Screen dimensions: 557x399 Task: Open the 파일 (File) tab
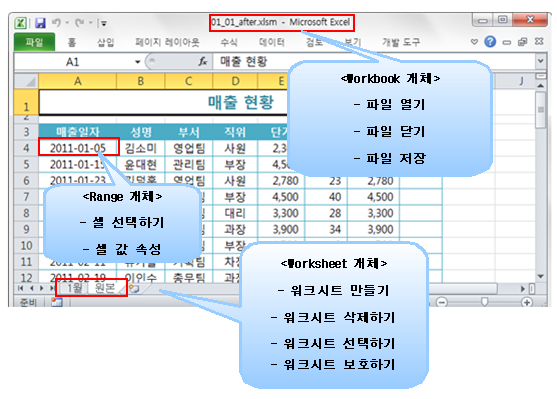34,42
